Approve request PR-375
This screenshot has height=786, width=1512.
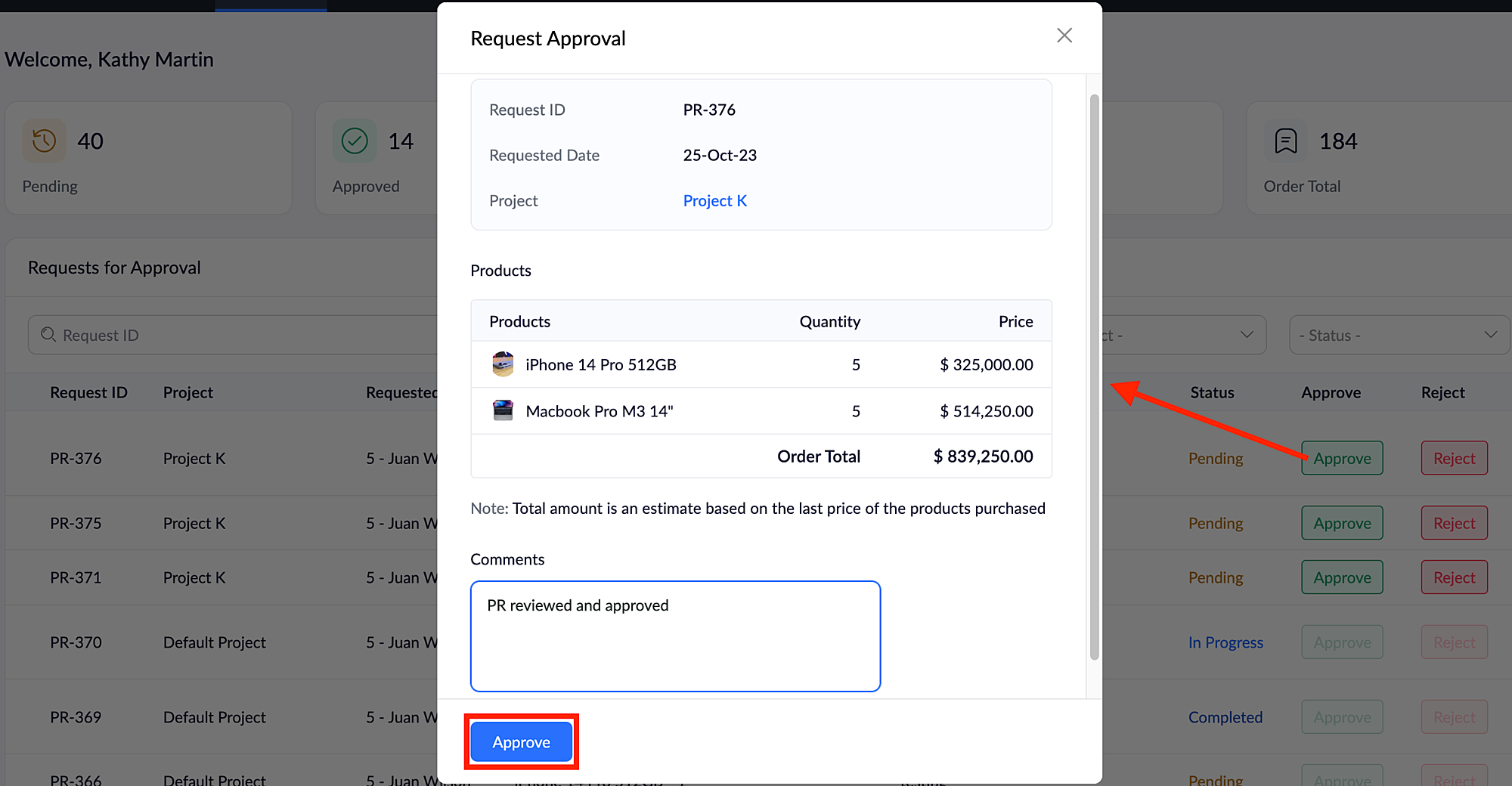point(1342,523)
